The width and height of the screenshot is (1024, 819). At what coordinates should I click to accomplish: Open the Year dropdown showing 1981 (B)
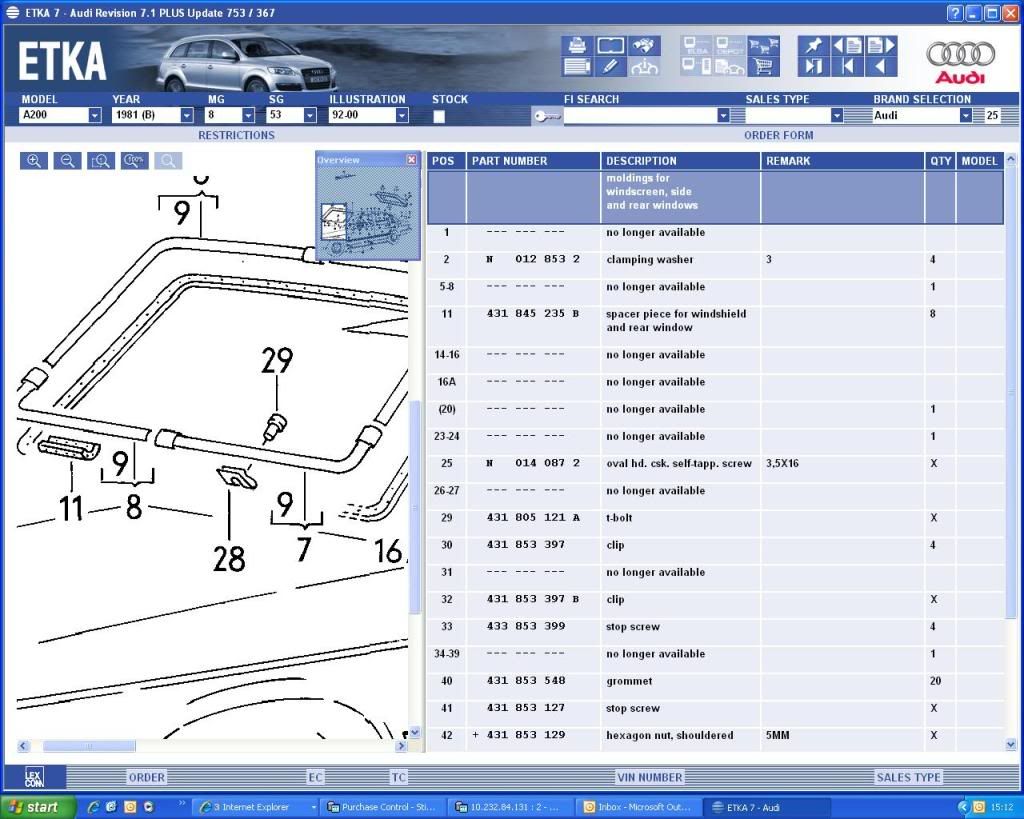186,116
